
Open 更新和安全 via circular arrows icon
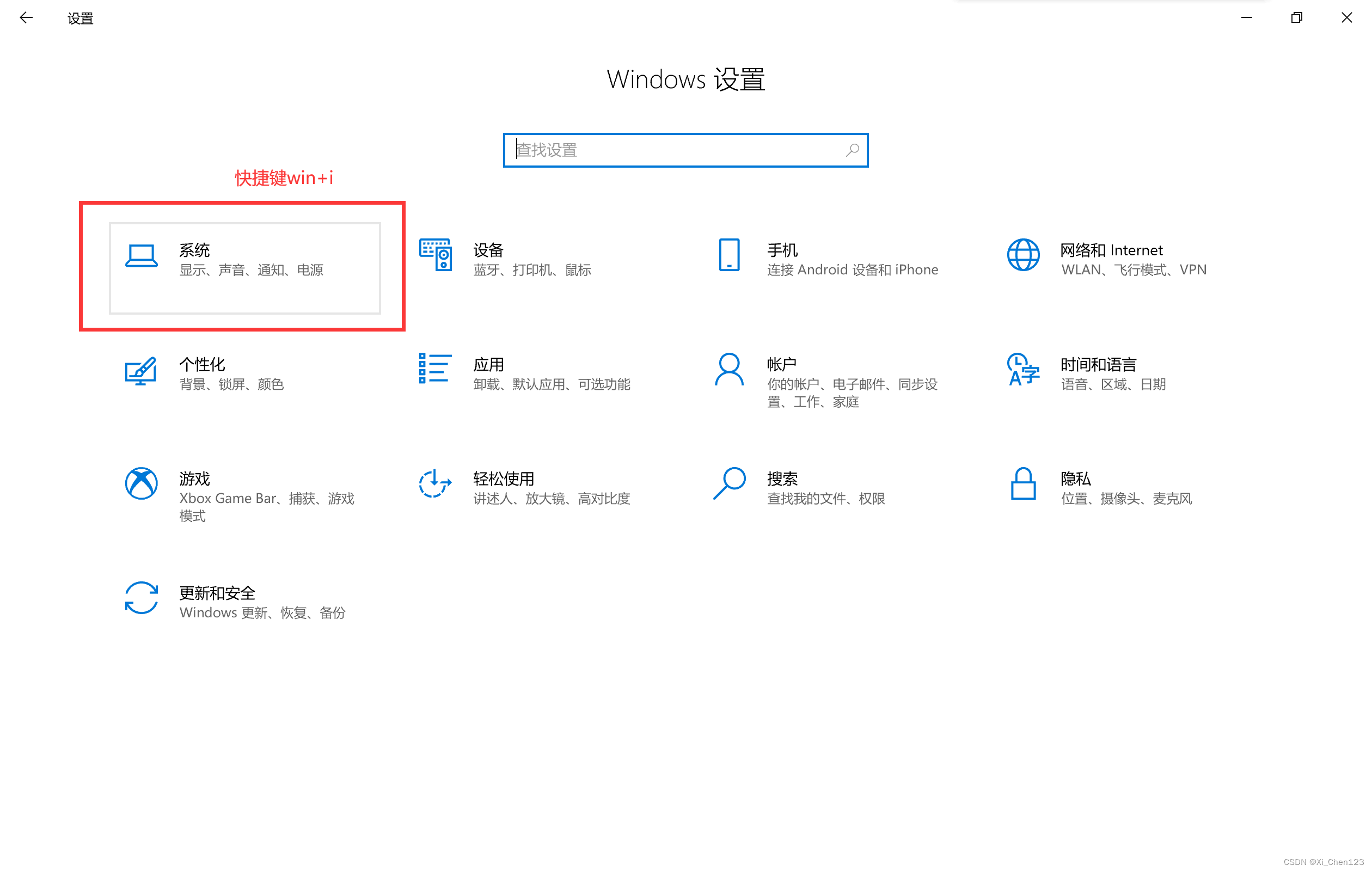[x=142, y=598]
